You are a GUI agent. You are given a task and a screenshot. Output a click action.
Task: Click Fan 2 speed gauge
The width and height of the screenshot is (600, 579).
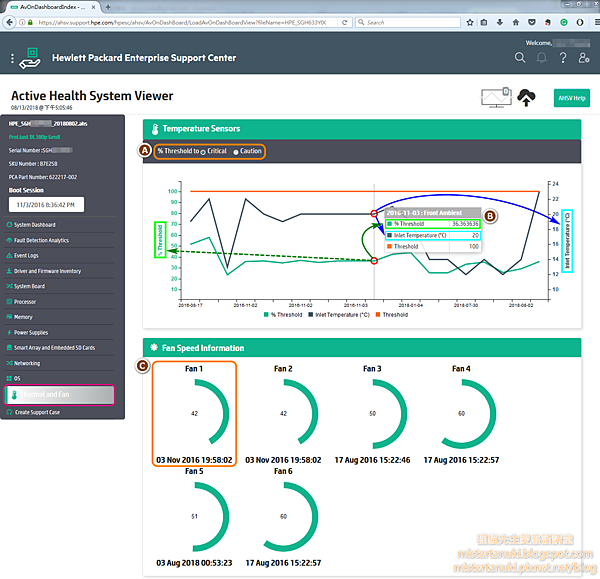[x=284, y=413]
